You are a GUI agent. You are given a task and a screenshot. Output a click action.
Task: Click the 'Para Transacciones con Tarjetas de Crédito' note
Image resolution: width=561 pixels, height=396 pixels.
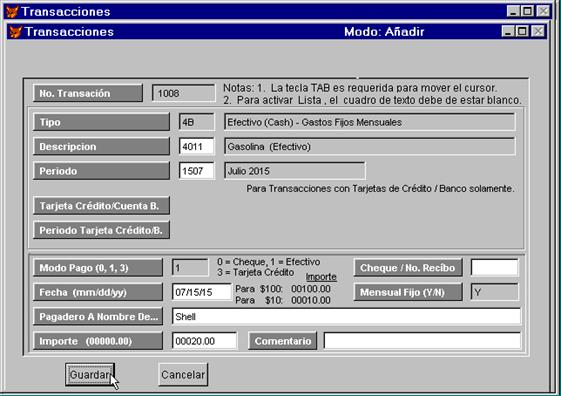(x=380, y=189)
